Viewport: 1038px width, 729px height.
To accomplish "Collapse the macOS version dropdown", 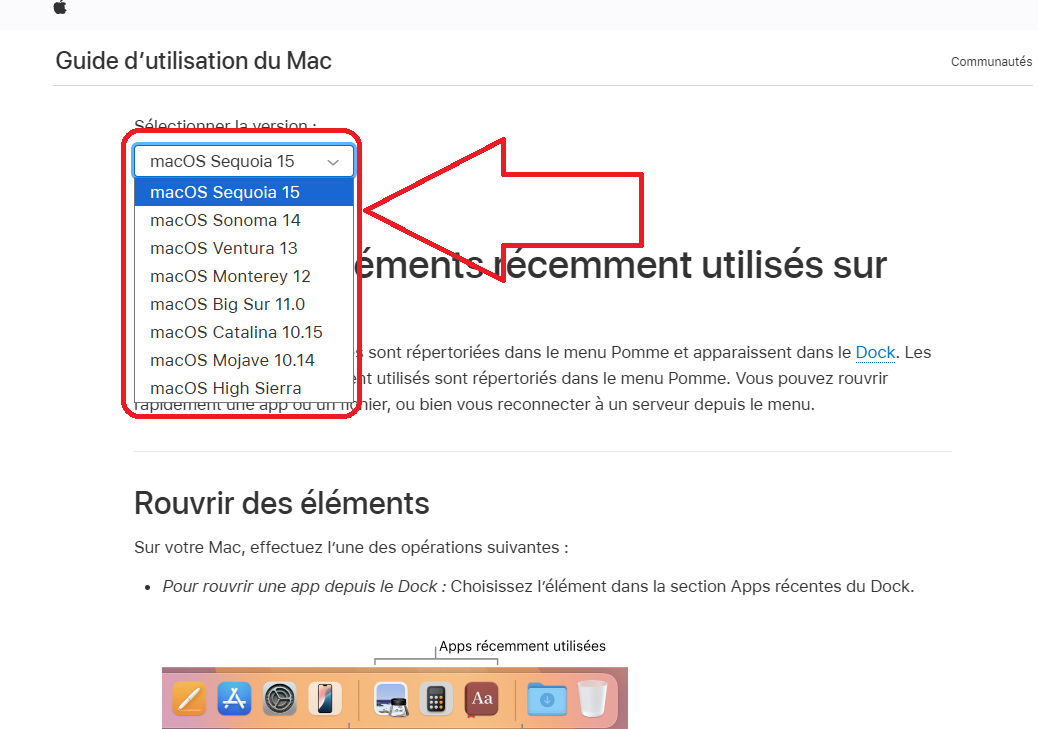I will point(243,161).
